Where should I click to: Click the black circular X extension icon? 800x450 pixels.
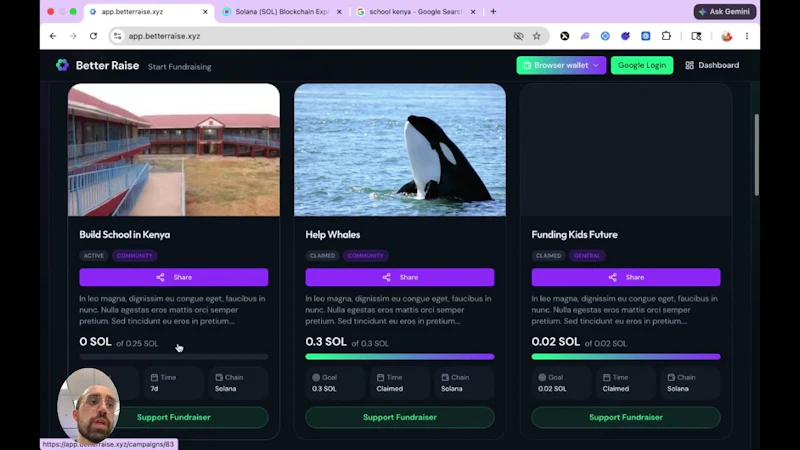564,36
